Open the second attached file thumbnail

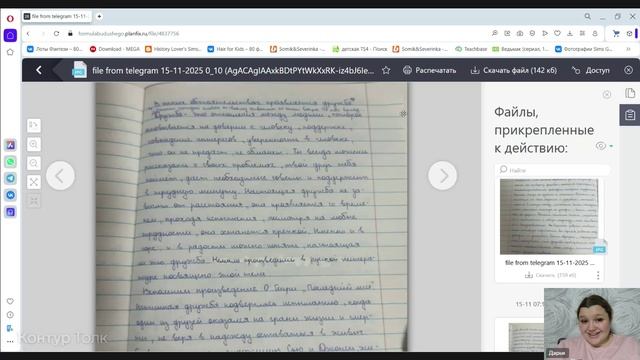527,337
